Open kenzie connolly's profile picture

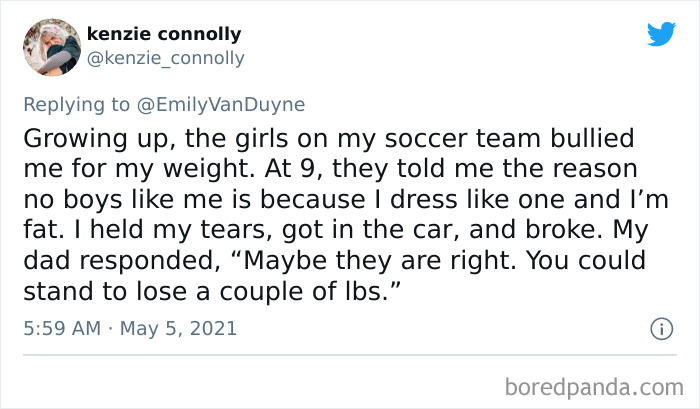point(50,45)
